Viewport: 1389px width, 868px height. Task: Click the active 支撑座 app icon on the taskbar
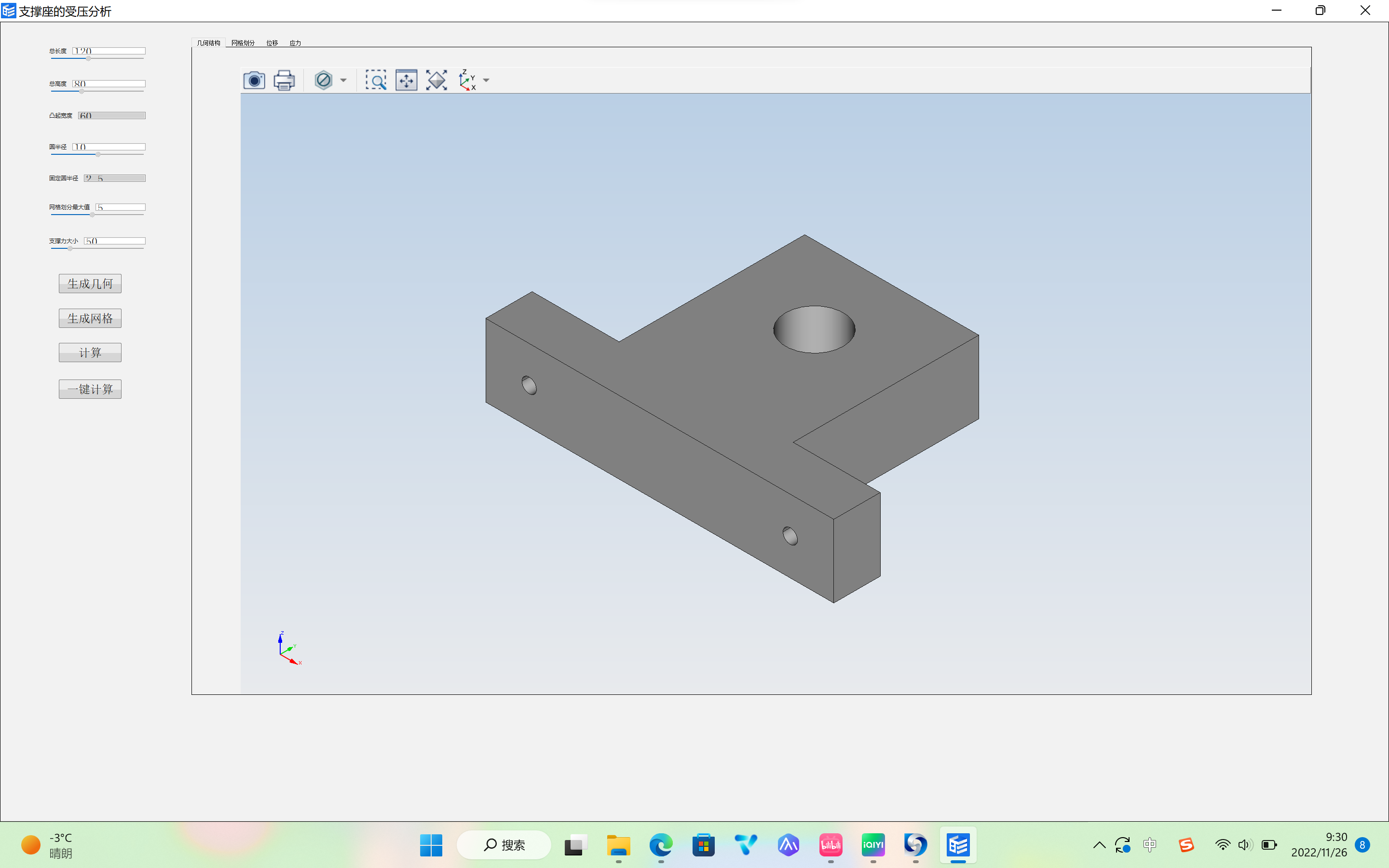pyautogui.click(x=958, y=845)
